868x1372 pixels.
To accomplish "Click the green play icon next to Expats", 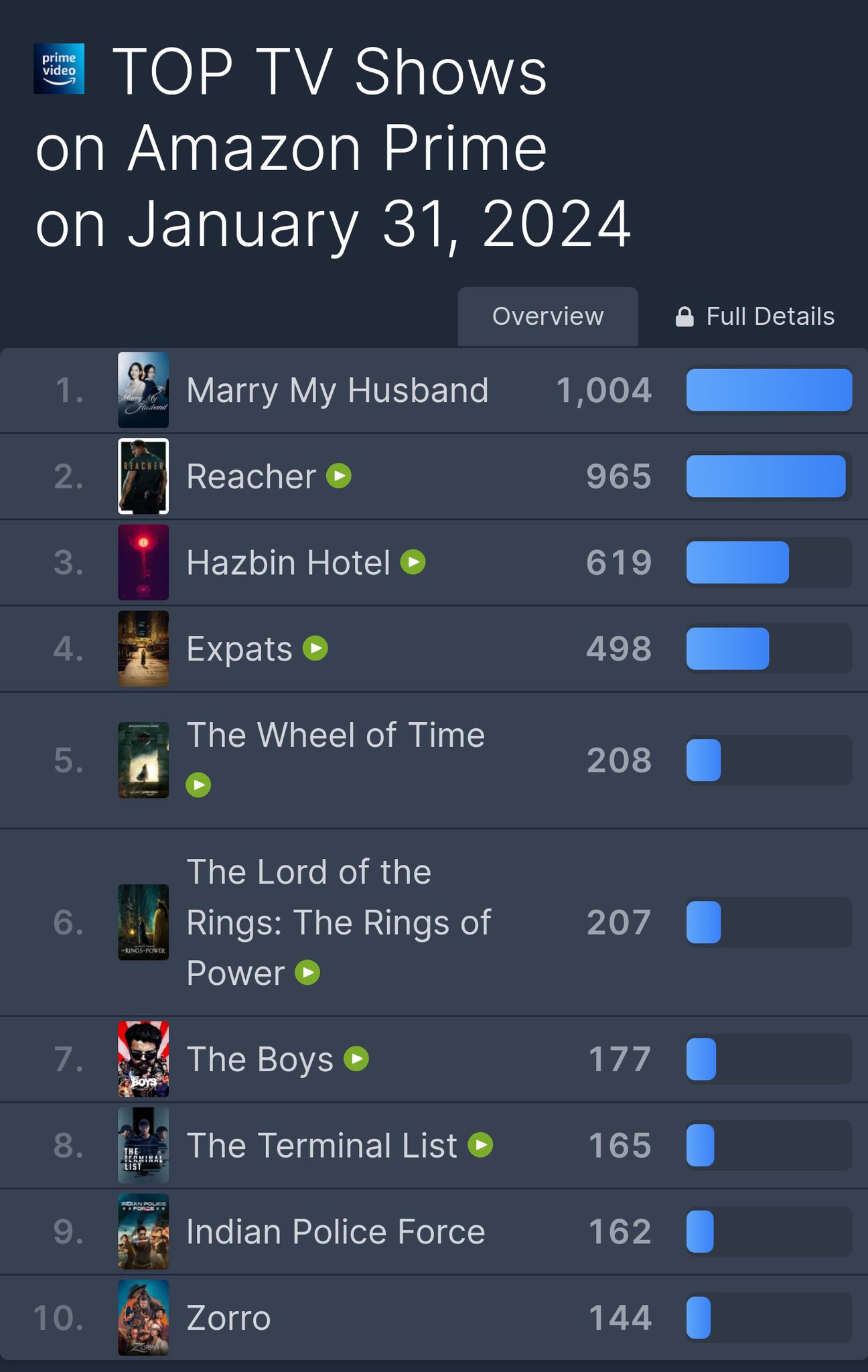I will coord(315,648).
